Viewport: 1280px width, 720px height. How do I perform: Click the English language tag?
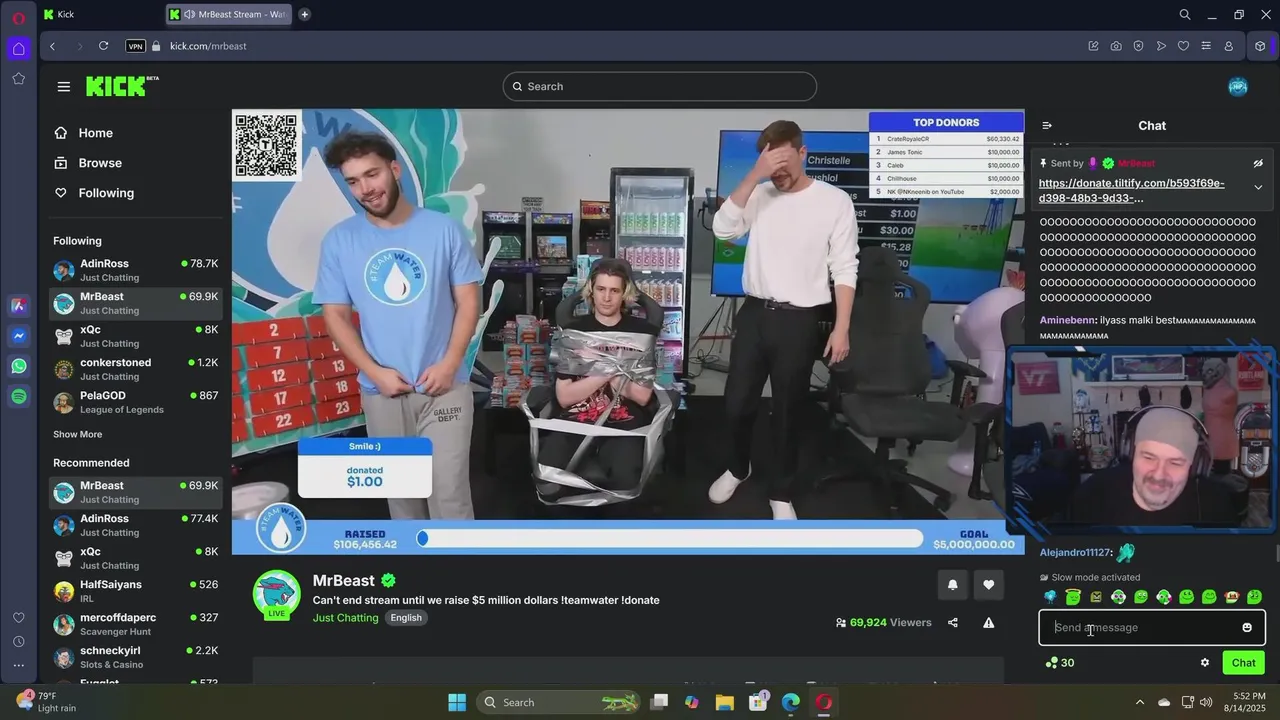[x=406, y=618]
